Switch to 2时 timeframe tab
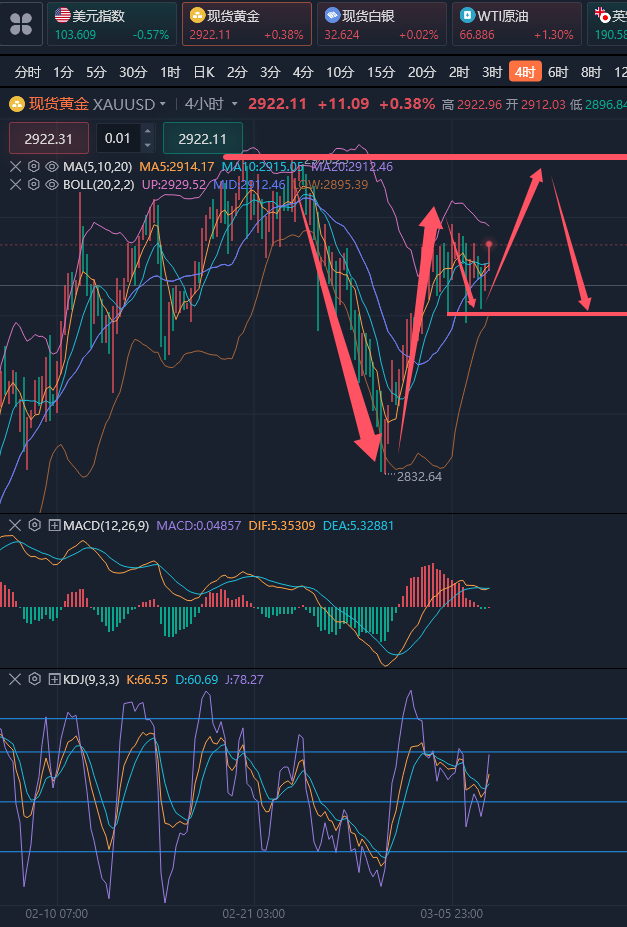The width and height of the screenshot is (627, 927). point(459,73)
